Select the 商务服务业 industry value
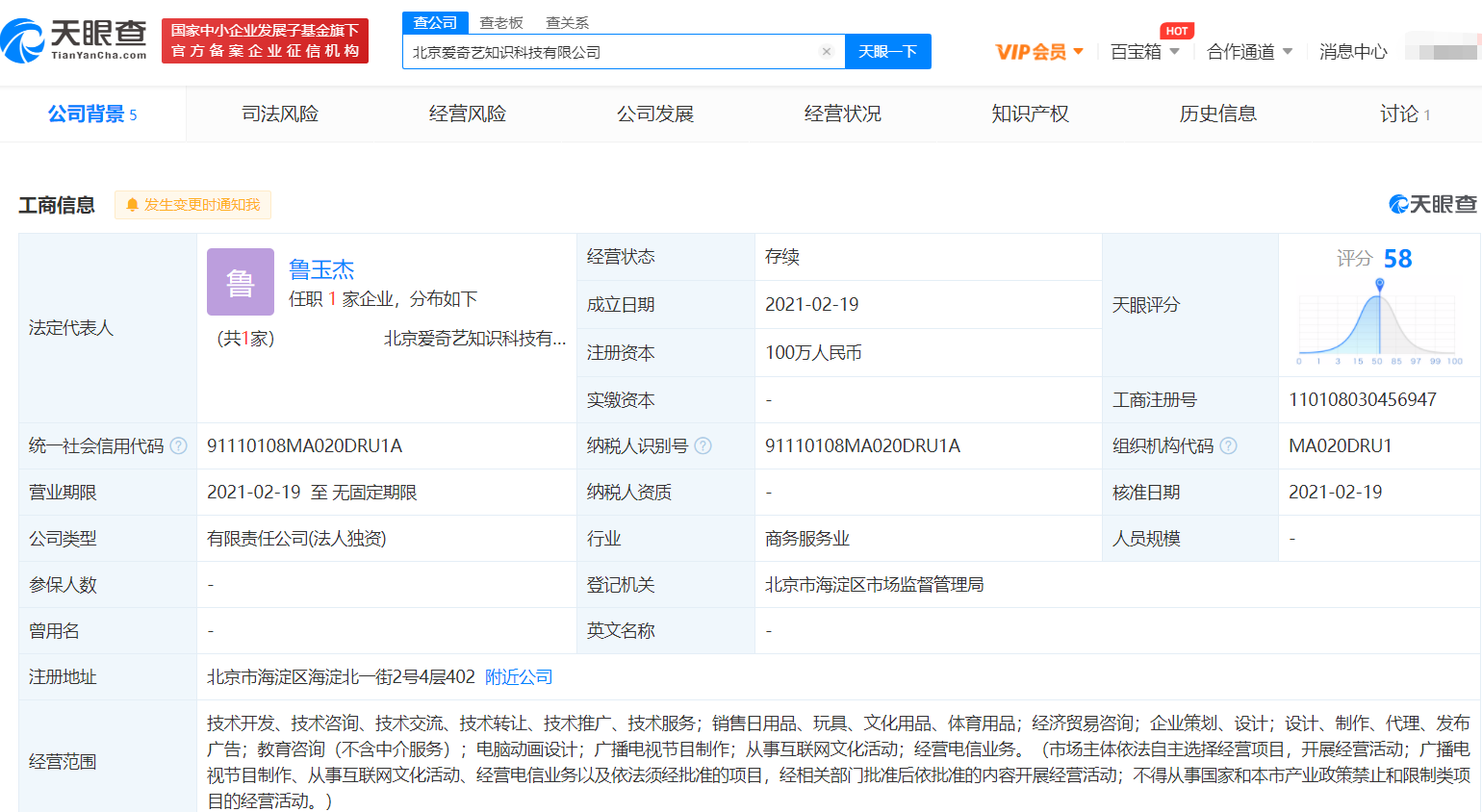Image resolution: width=1482 pixels, height=812 pixels. (x=807, y=539)
